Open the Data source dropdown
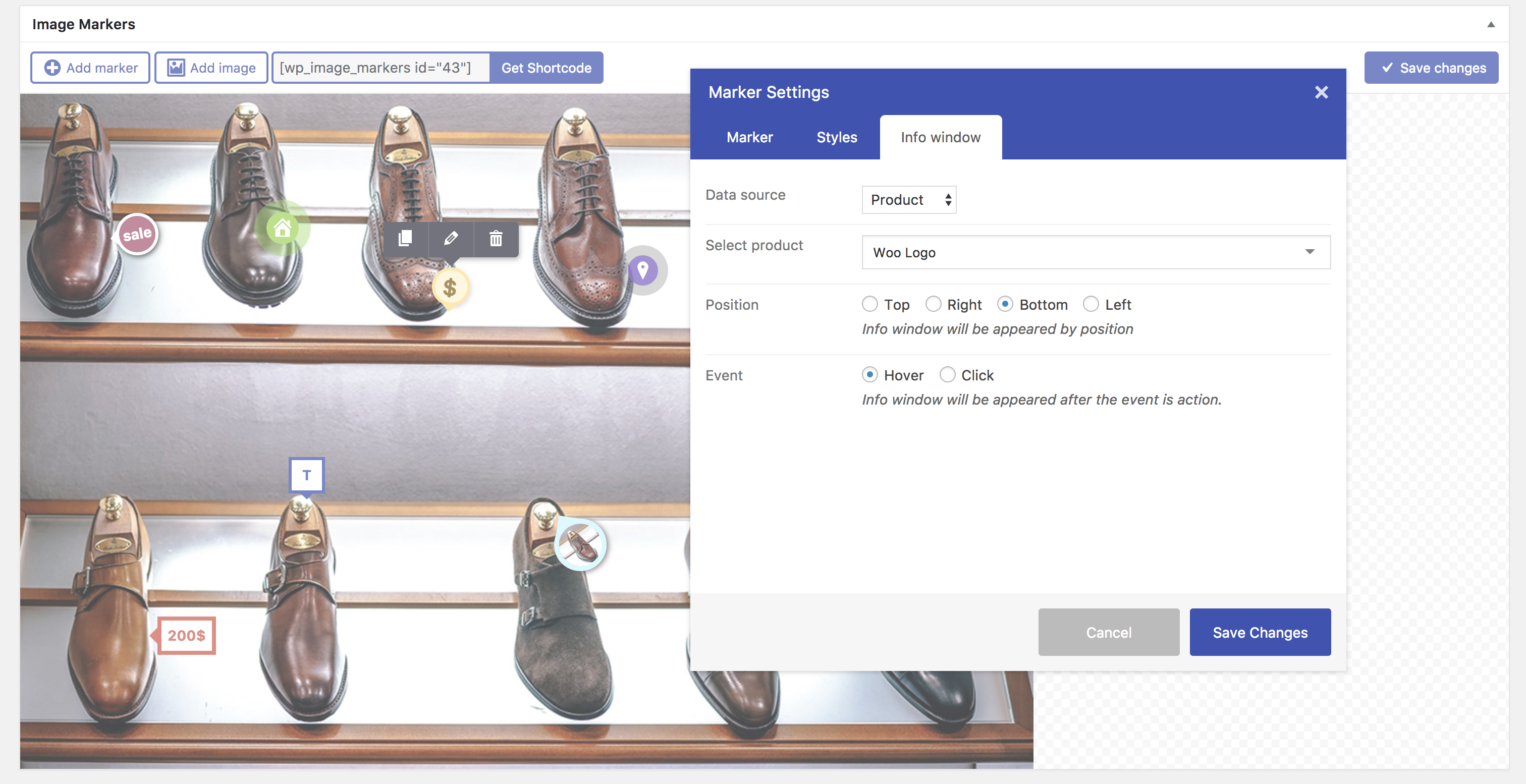 point(908,199)
